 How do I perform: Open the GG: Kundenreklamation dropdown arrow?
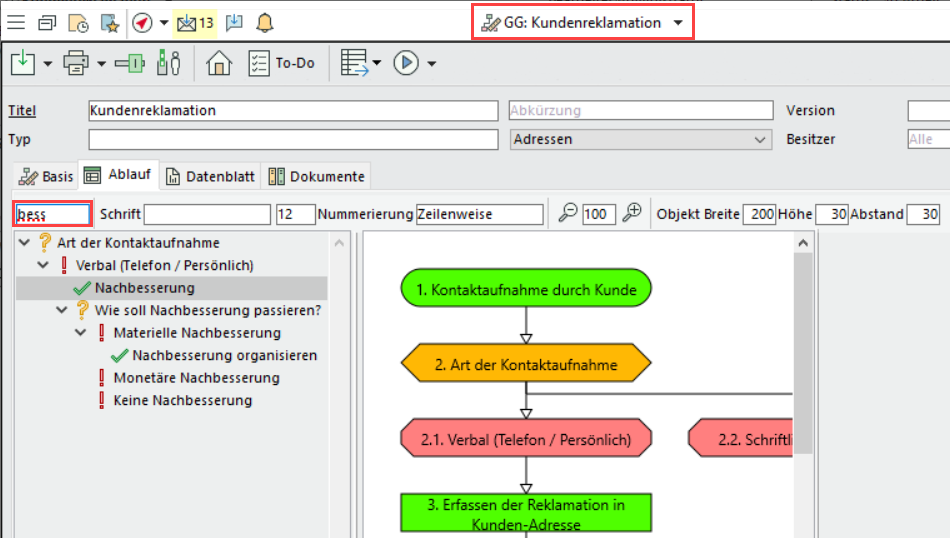pyautogui.click(x=679, y=23)
